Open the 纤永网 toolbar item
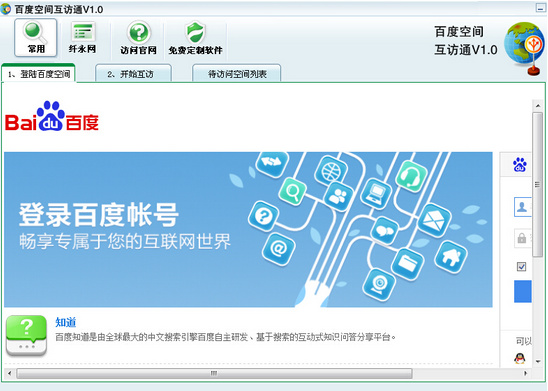Image resolution: width=548 pixels, height=391 pixels. pos(82,38)
